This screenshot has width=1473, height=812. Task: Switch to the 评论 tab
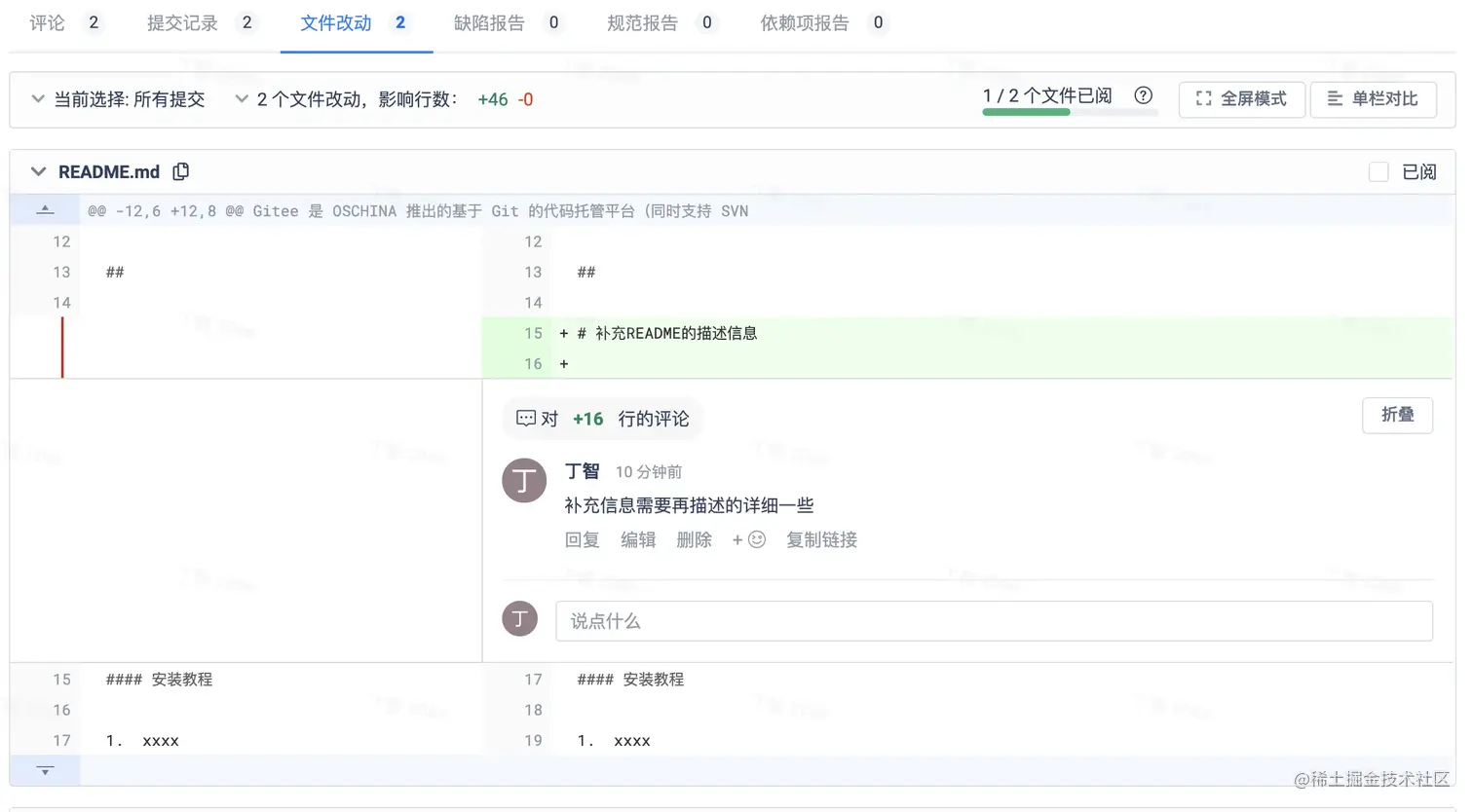(x=65, y=22)
